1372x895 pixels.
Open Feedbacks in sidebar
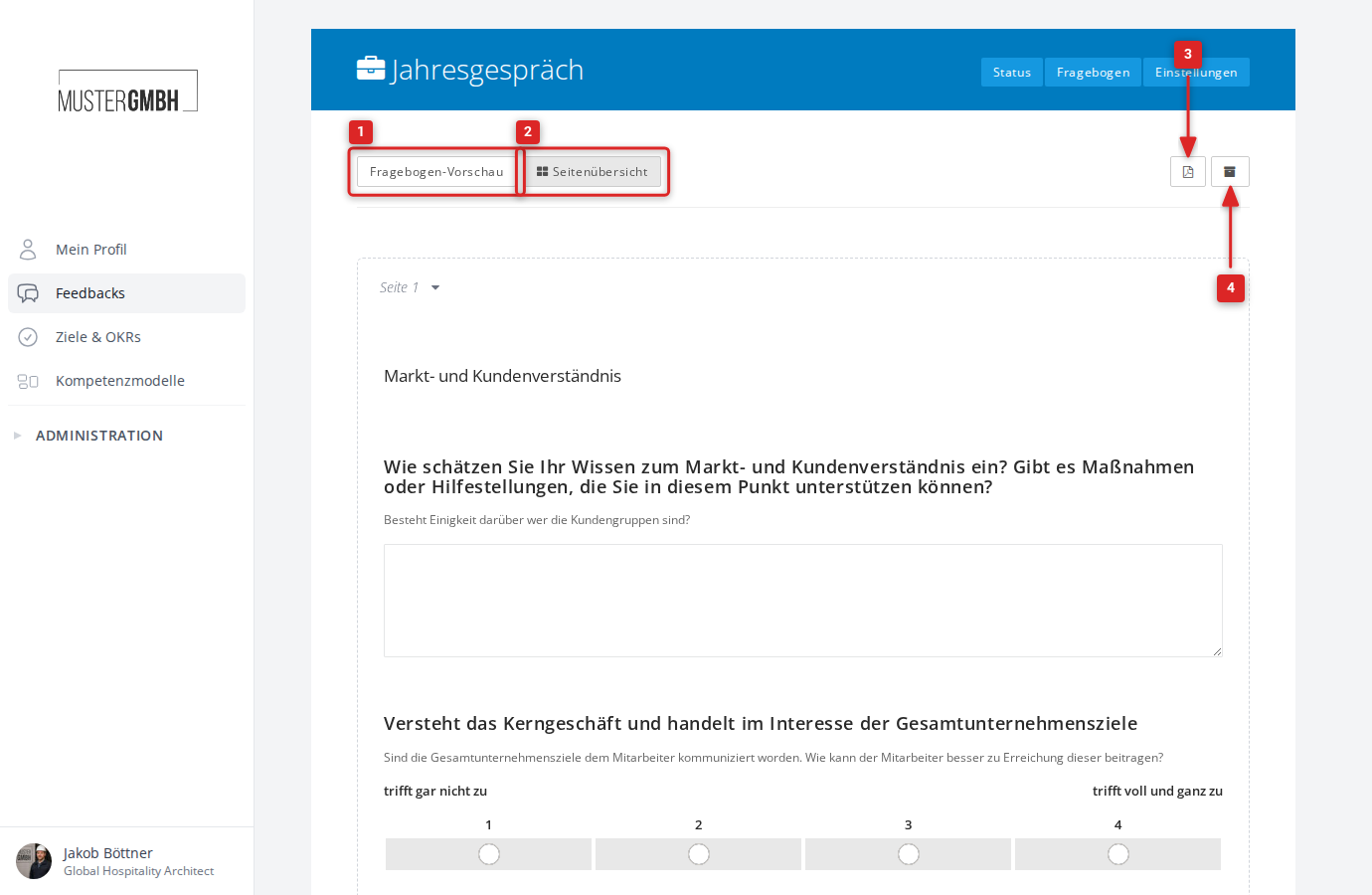pos(126,293)
